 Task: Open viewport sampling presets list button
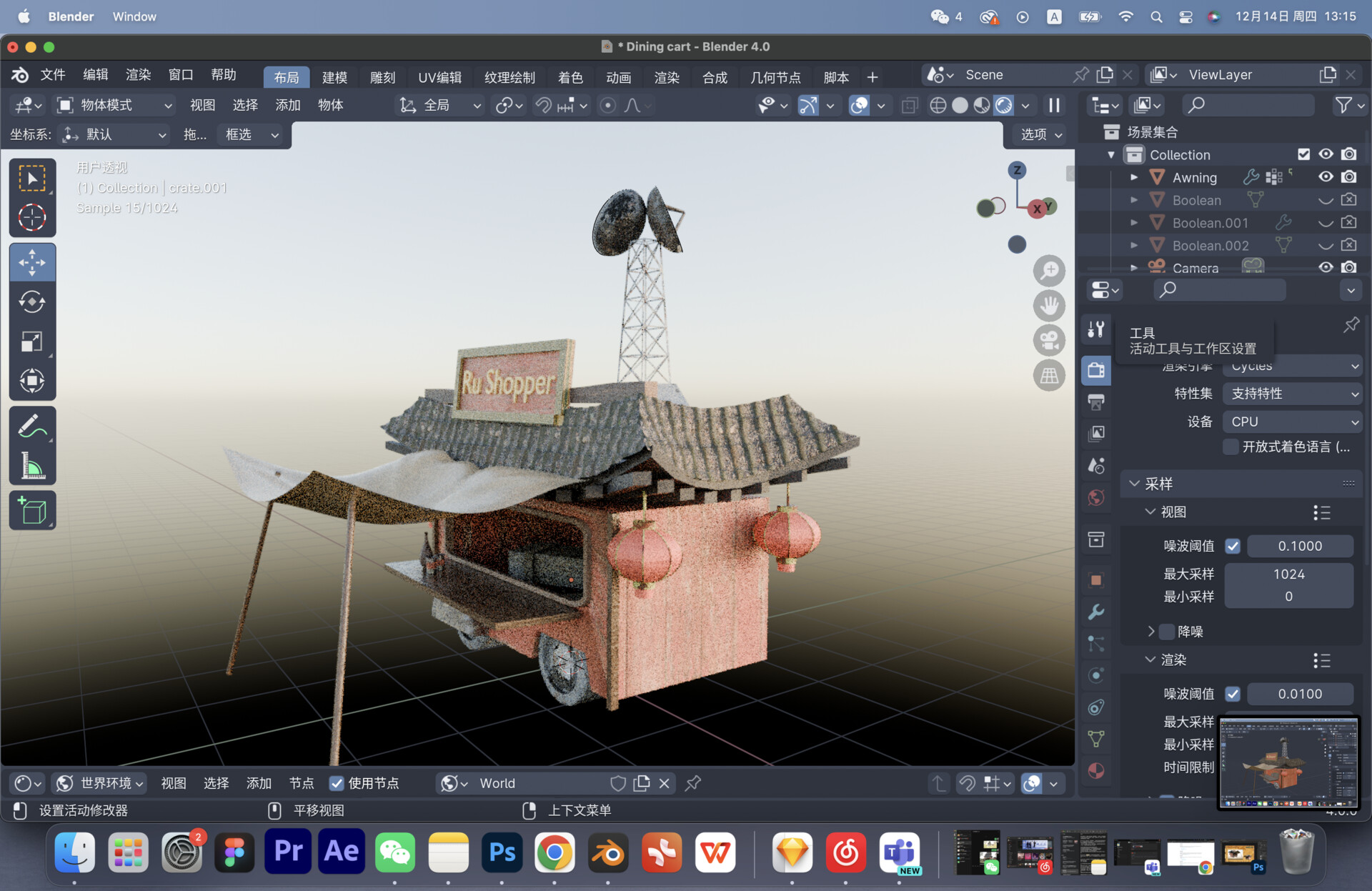point(1322,513)
